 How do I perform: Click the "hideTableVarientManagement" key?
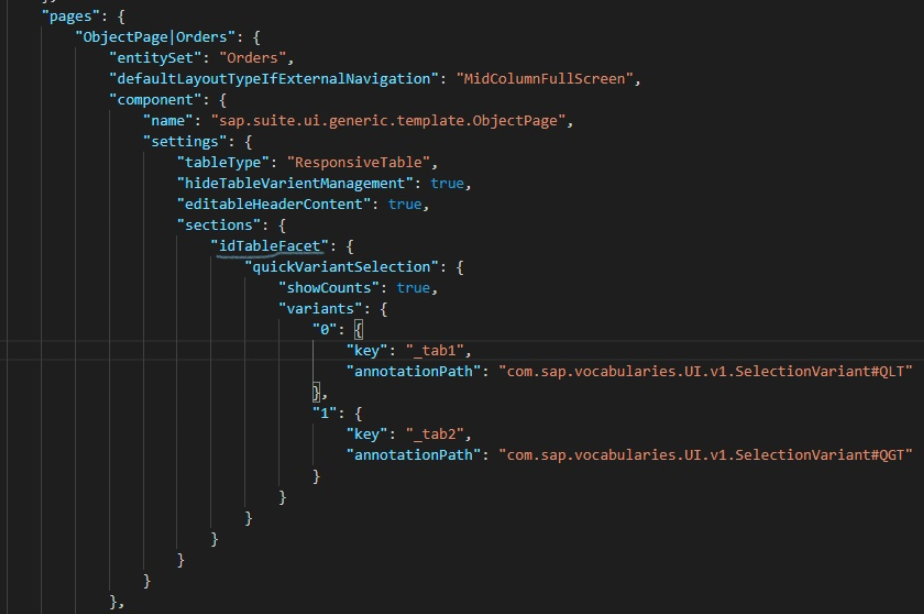pyautogui.click(x=295, y=183)
